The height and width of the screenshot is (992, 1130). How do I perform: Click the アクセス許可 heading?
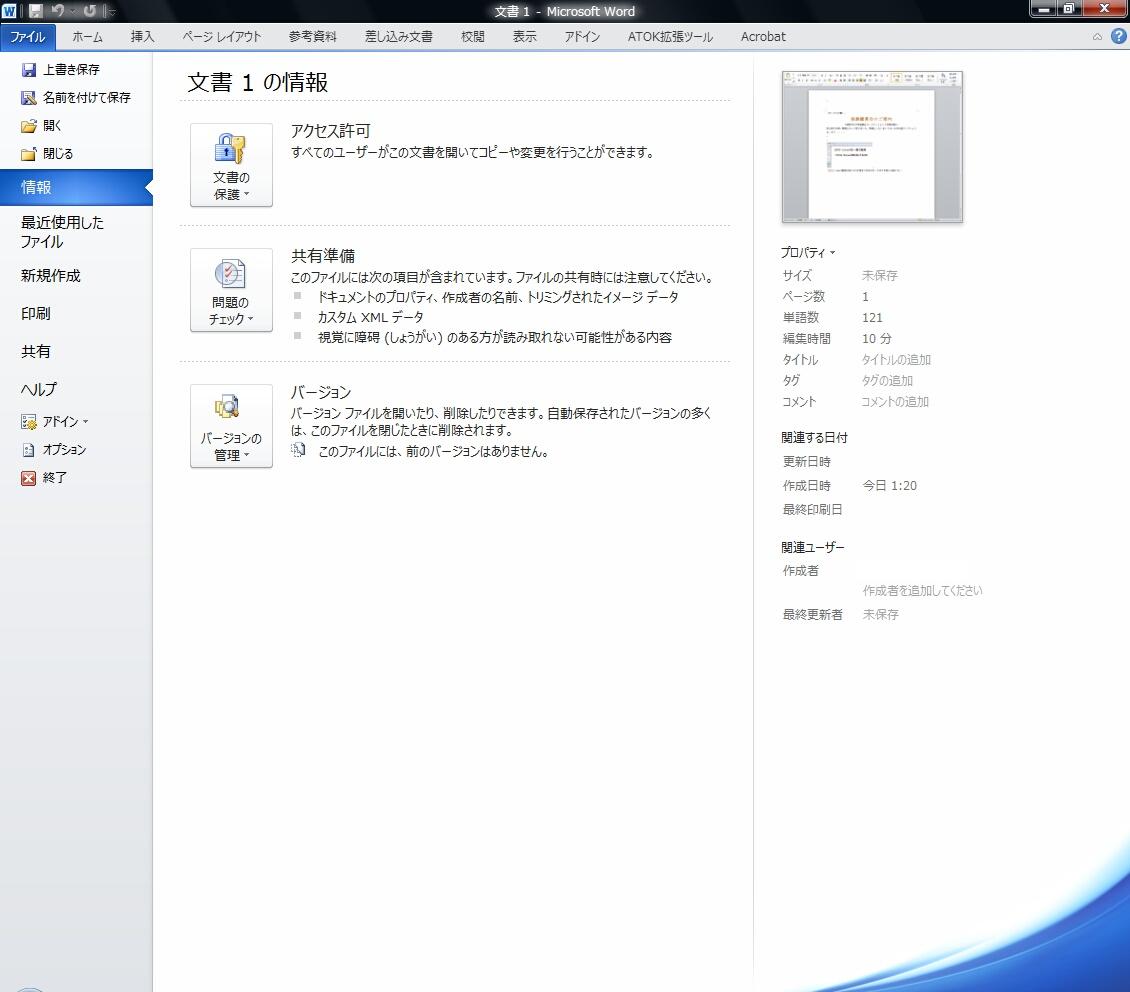click(330, 131)
